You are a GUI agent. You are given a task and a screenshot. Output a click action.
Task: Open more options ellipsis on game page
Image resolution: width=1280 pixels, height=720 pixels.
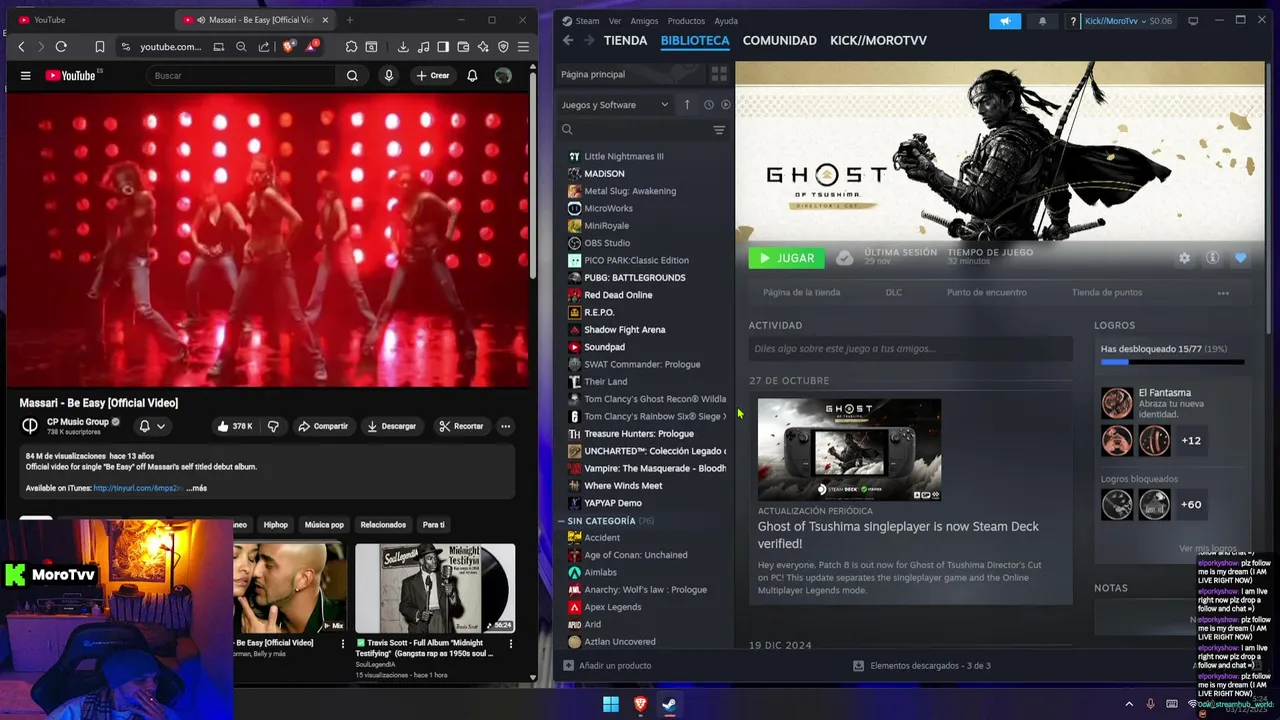point(1223,293)
